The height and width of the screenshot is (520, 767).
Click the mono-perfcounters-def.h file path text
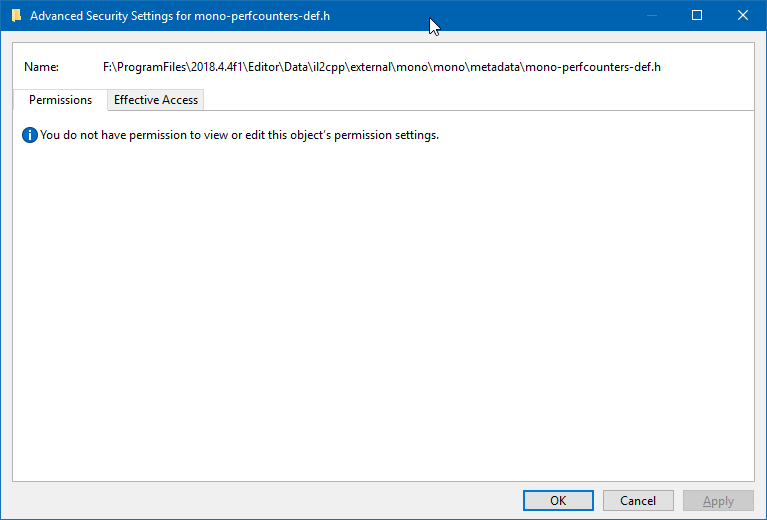(x=382, y=67)
